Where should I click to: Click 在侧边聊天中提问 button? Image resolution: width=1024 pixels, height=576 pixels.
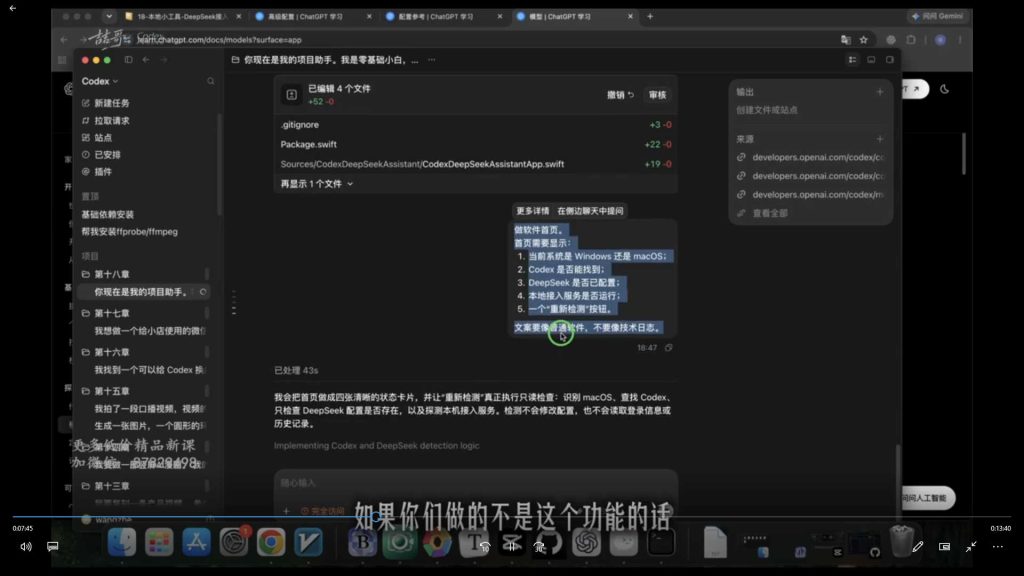click(590, 211)
